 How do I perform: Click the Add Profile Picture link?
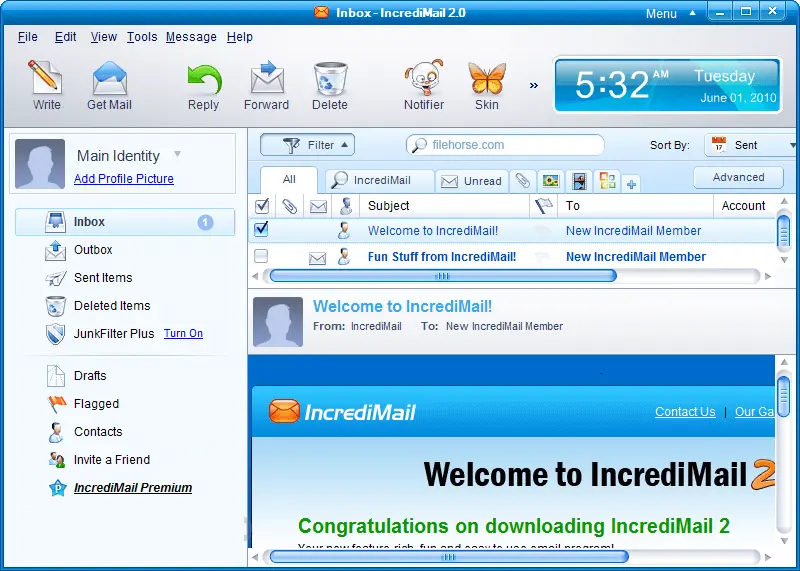124,179
